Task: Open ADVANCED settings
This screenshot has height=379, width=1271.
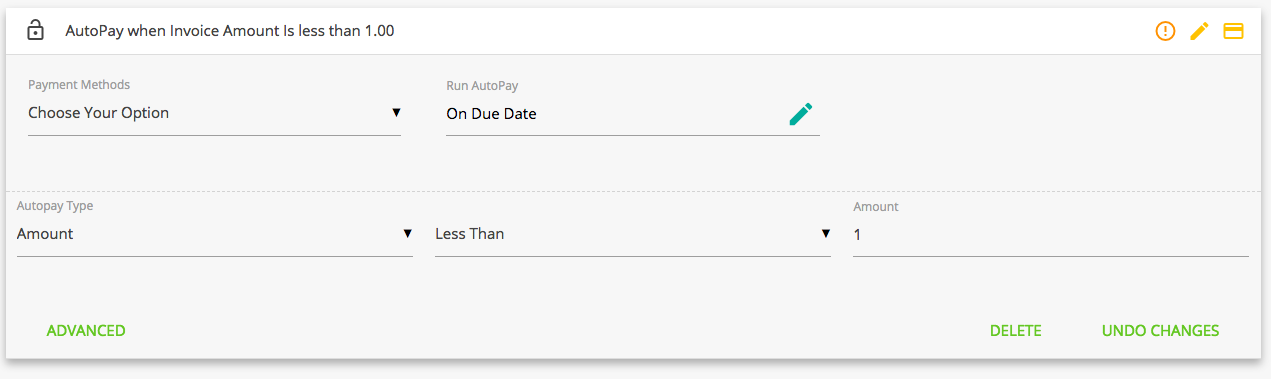Action: 86,331
